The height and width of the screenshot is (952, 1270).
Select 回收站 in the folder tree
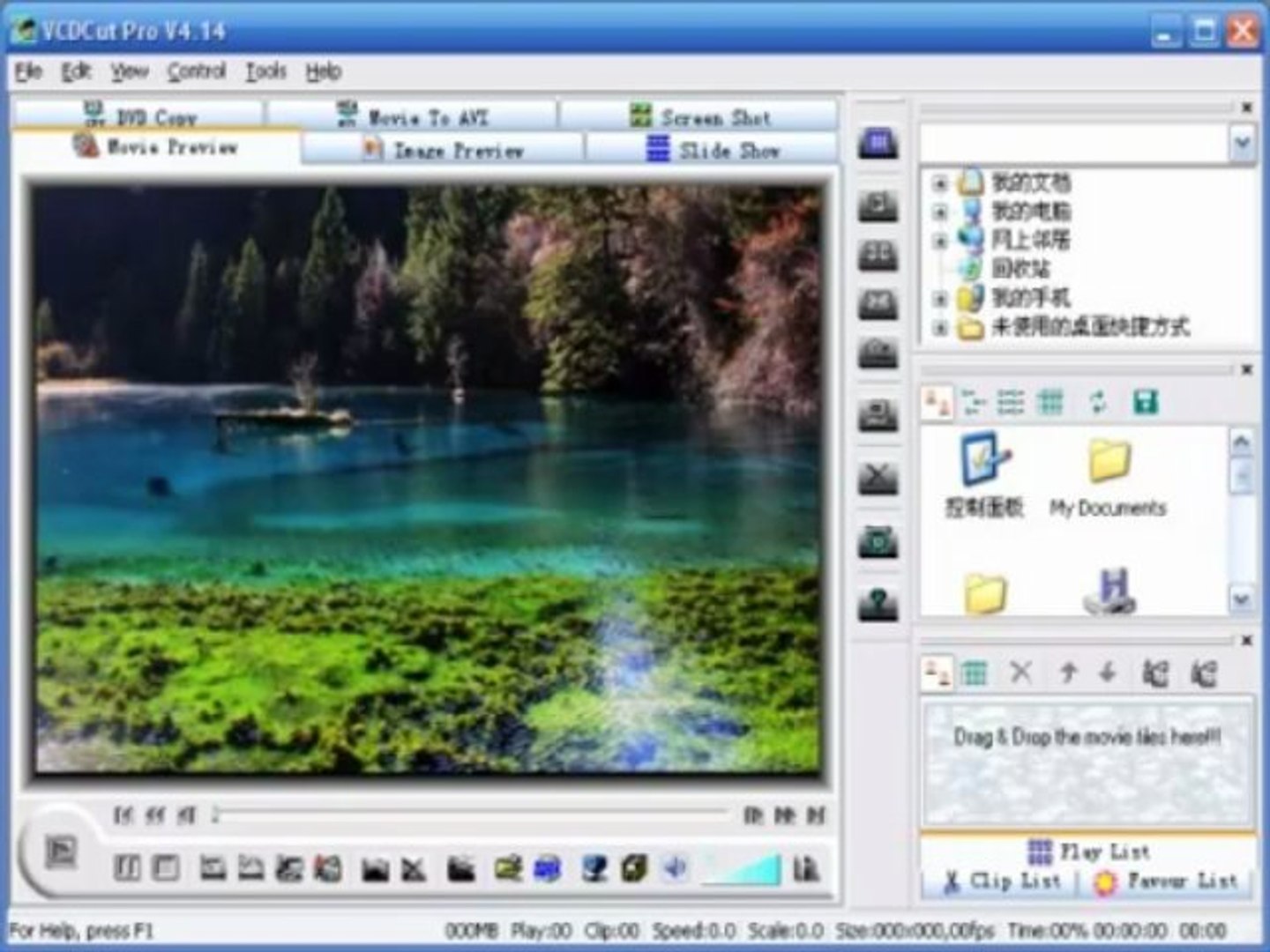(1021, 269)
